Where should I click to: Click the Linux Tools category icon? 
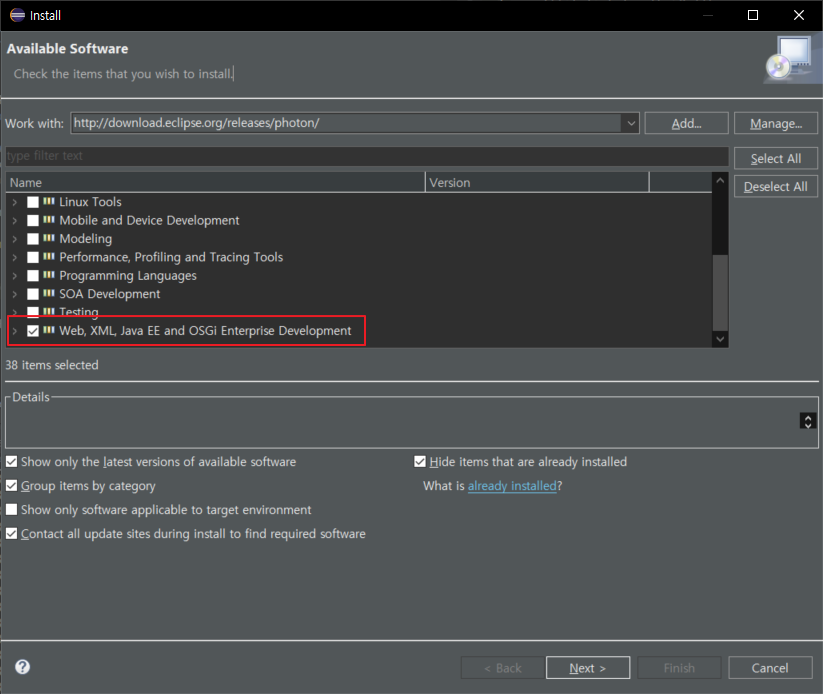point(49,202)
